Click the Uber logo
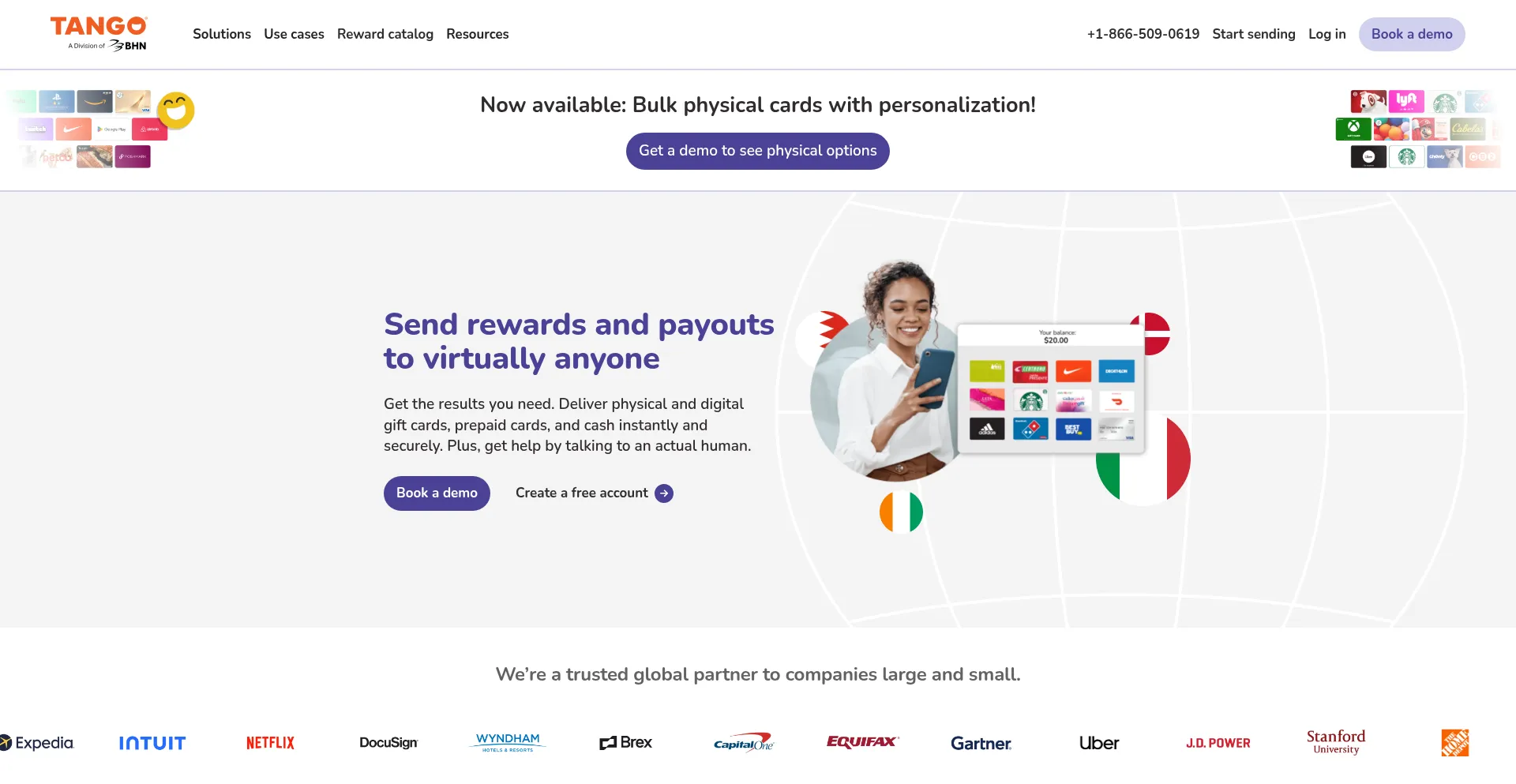 pos(1099,743)
